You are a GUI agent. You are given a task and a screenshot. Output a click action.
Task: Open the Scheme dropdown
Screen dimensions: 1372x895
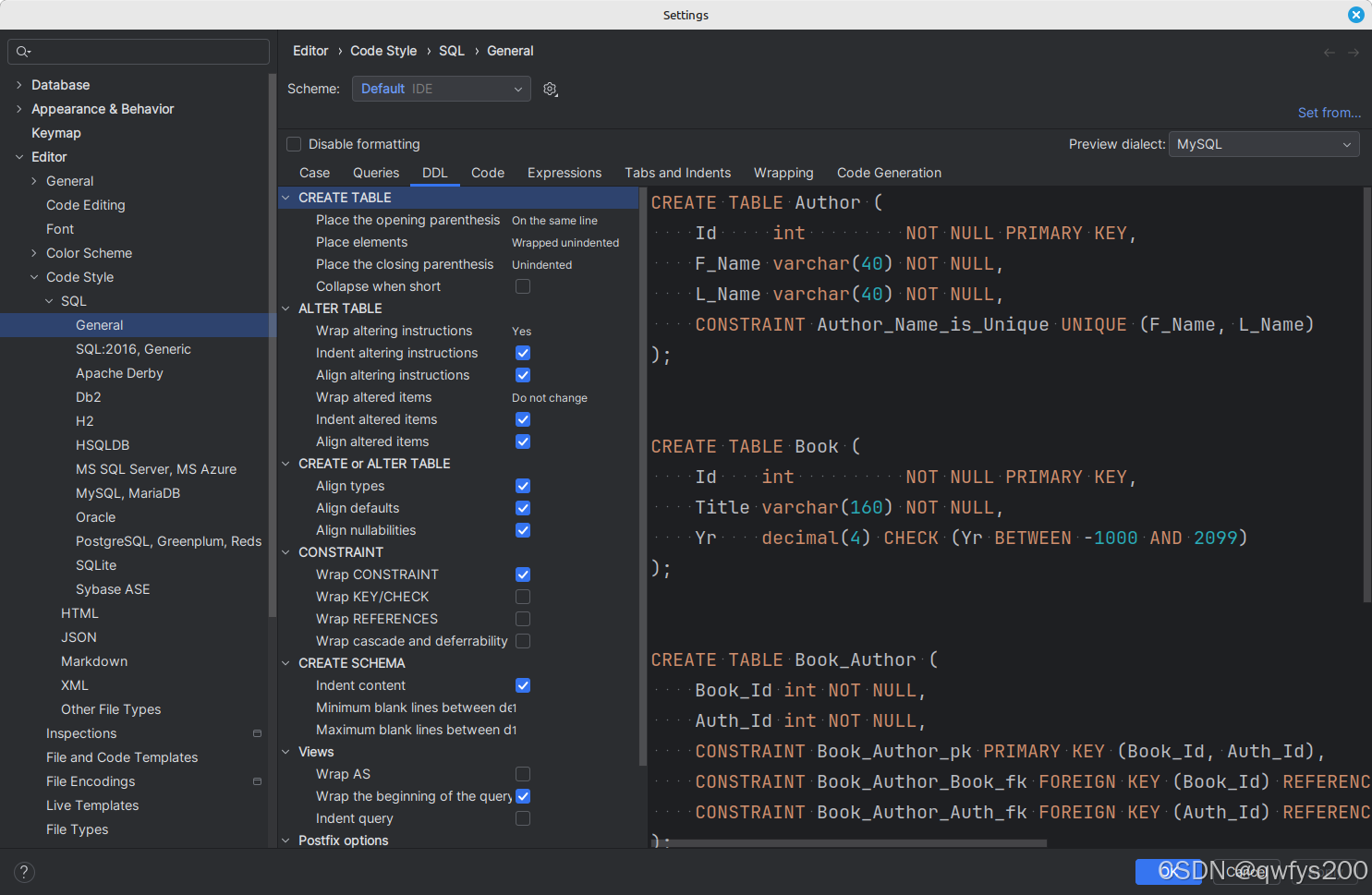click(x=442, y=89)
